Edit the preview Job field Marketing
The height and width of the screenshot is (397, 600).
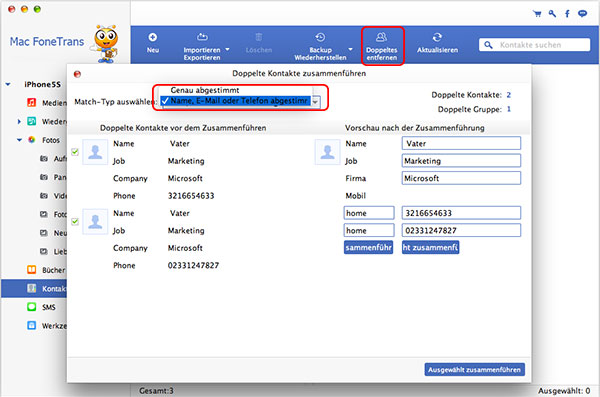[461, 161]
